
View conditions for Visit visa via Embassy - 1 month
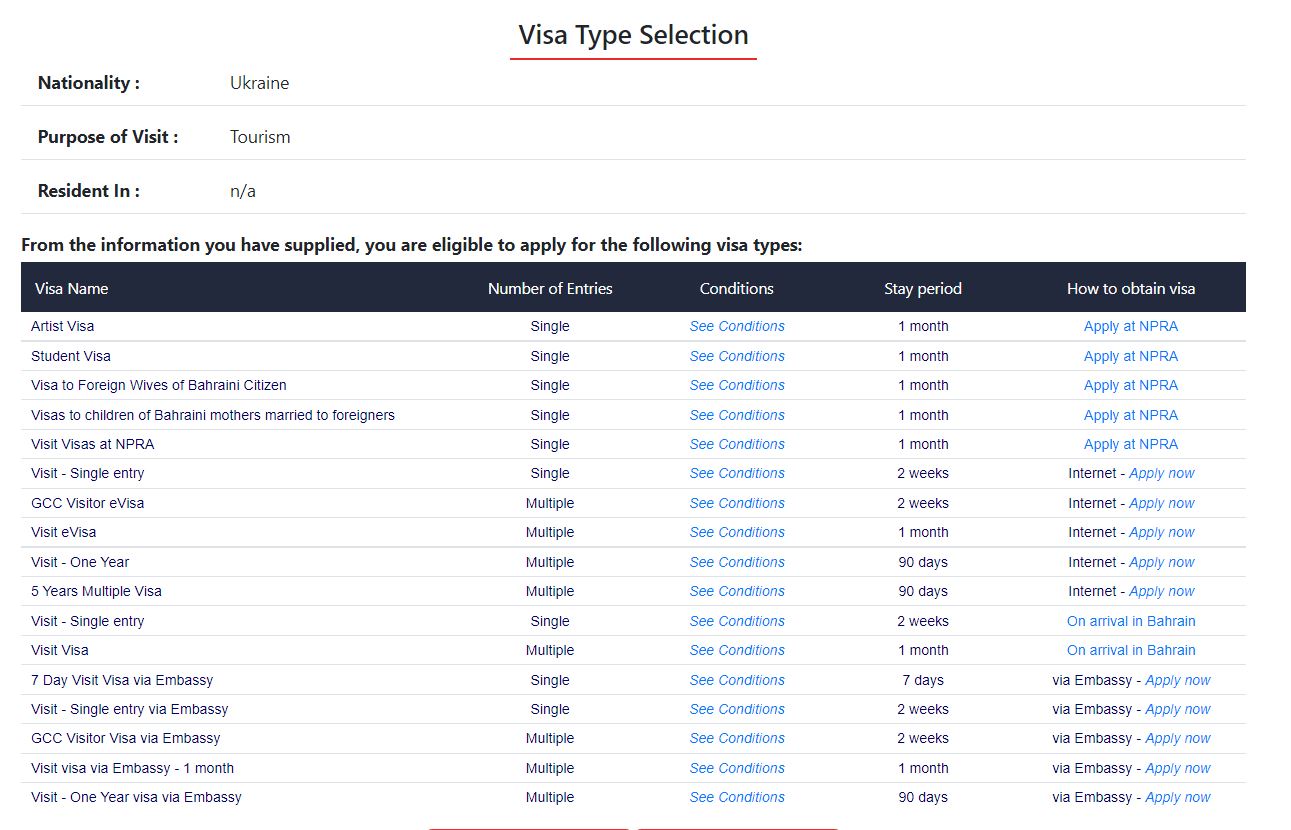736,768
